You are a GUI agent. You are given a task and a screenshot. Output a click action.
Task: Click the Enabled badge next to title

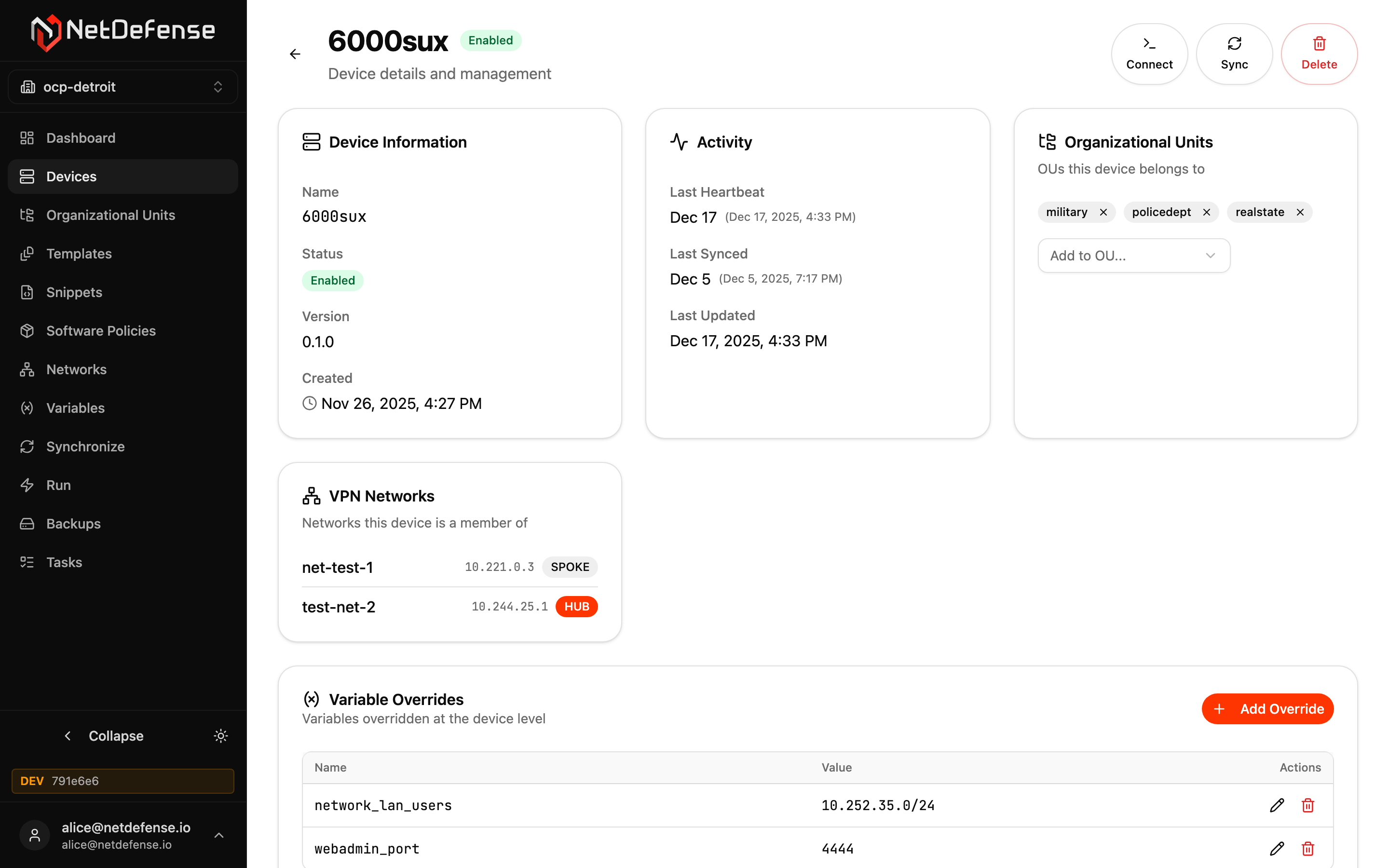[x=490, y=40]
